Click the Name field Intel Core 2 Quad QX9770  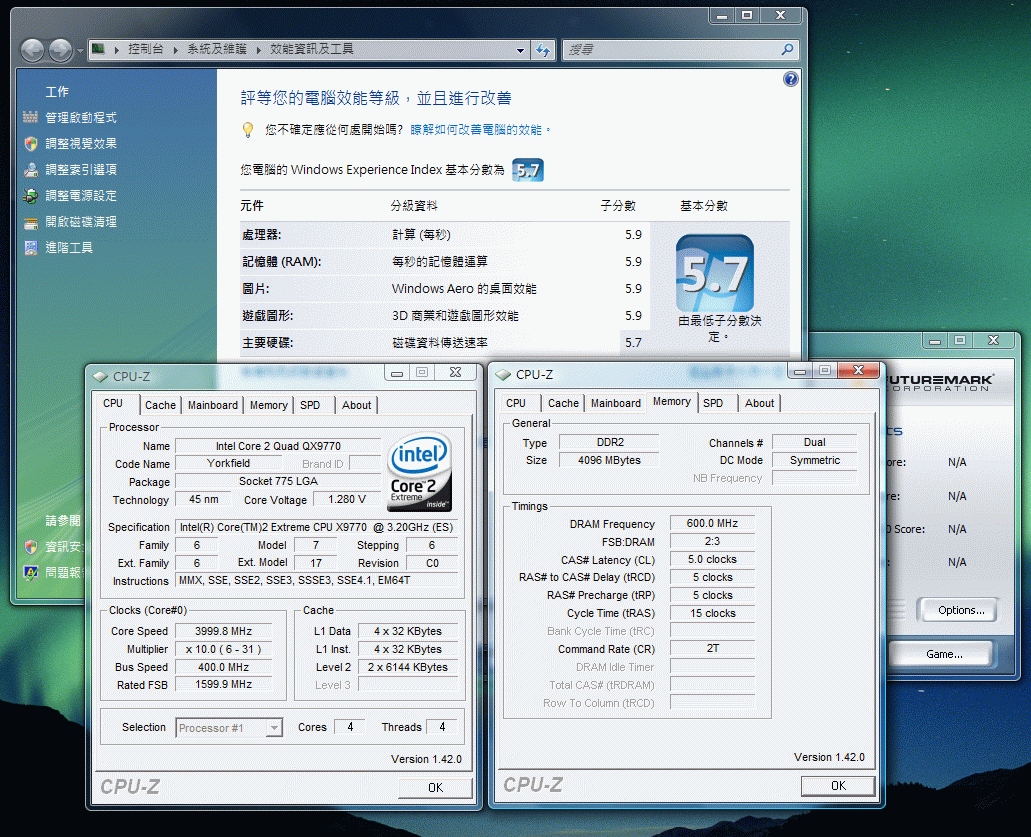(x=278, y=446)
